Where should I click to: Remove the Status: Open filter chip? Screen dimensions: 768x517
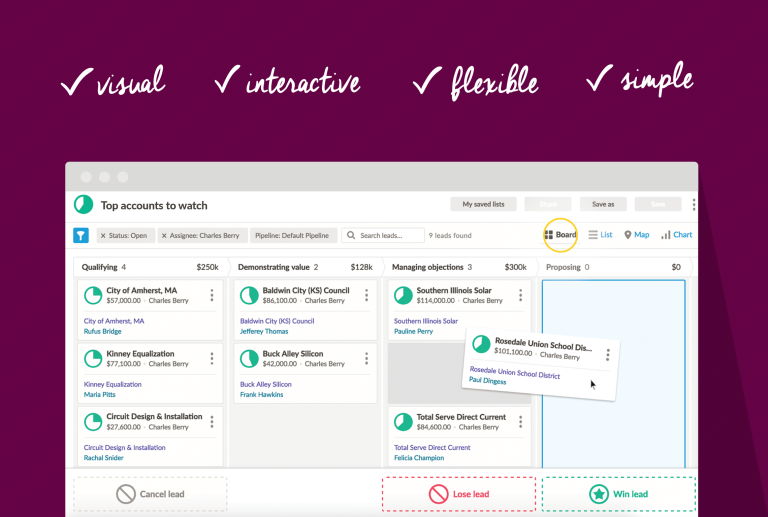click(103, 235)
